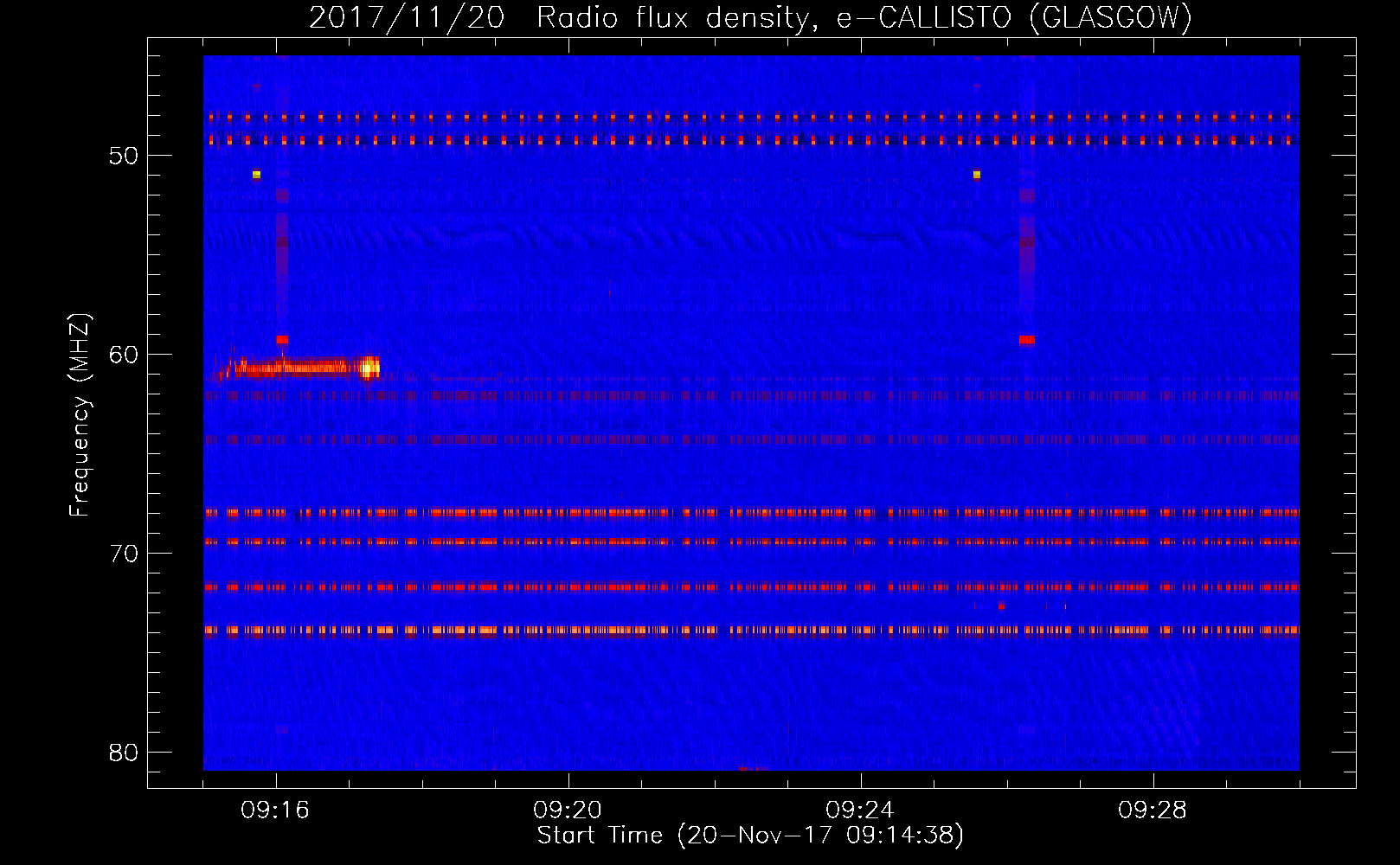
Task: Click the 'Start Time (20-Nov-17 09:14:38)' label
Action: [750, 836]
